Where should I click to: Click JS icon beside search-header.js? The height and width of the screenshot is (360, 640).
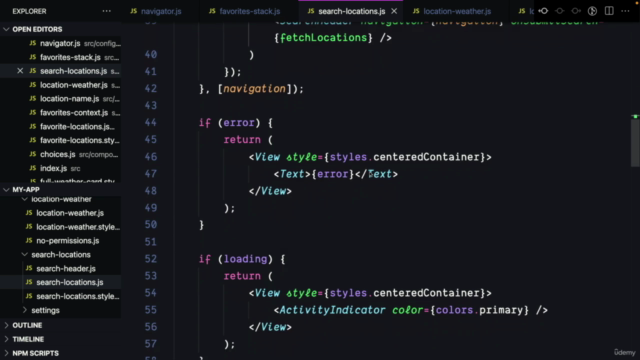tap(29, 269)
